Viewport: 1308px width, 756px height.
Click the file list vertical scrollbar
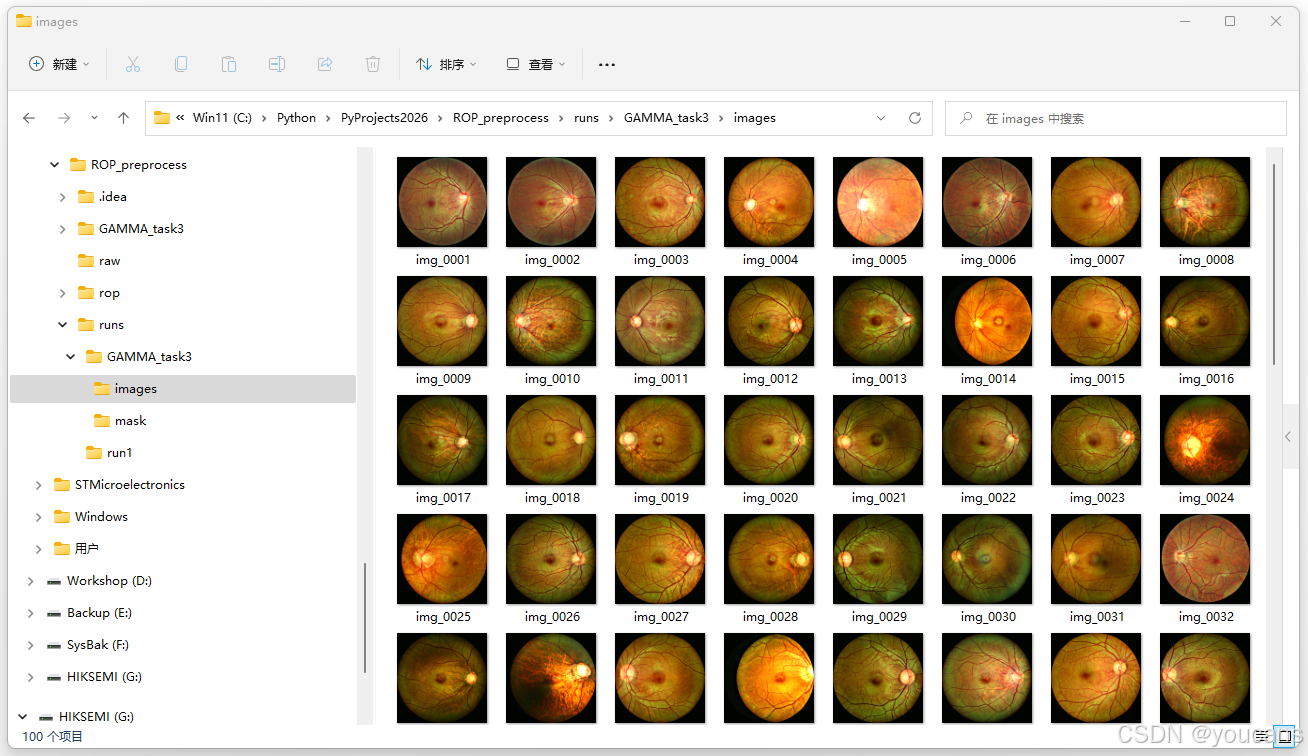pos(1273,264)
